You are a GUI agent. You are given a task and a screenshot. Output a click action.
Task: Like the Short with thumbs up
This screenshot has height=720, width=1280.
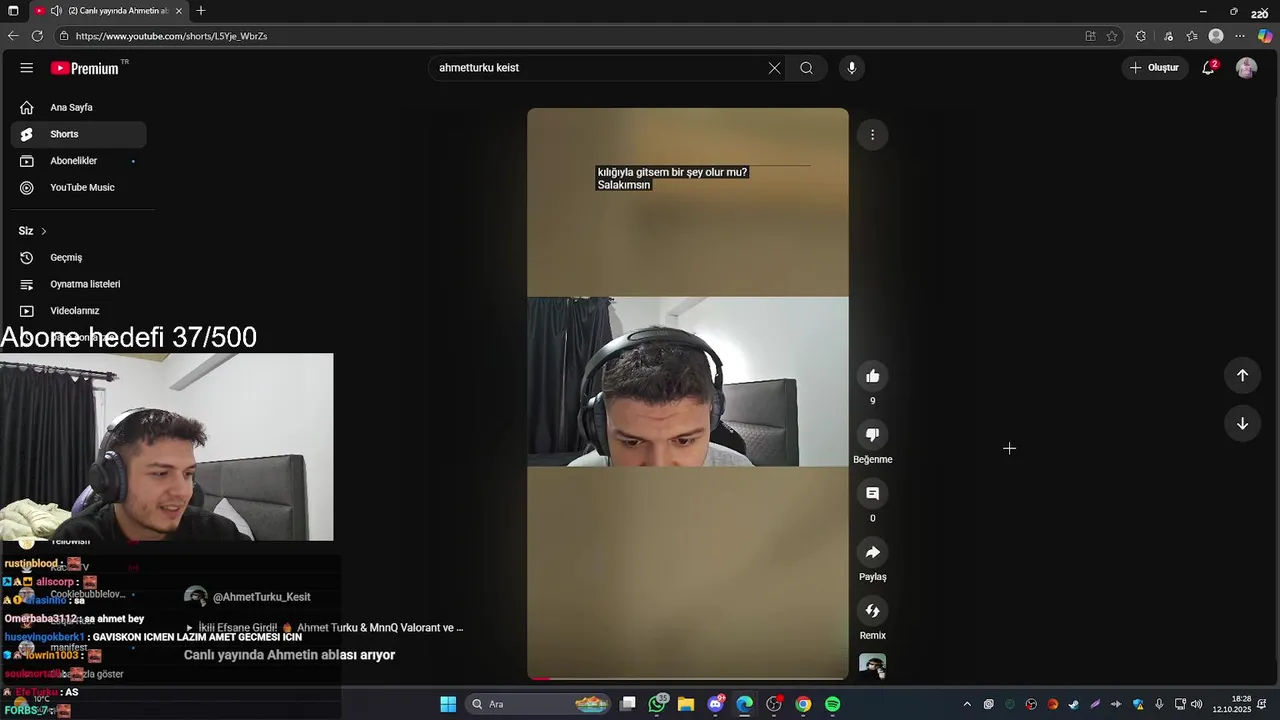coord(872,376)
